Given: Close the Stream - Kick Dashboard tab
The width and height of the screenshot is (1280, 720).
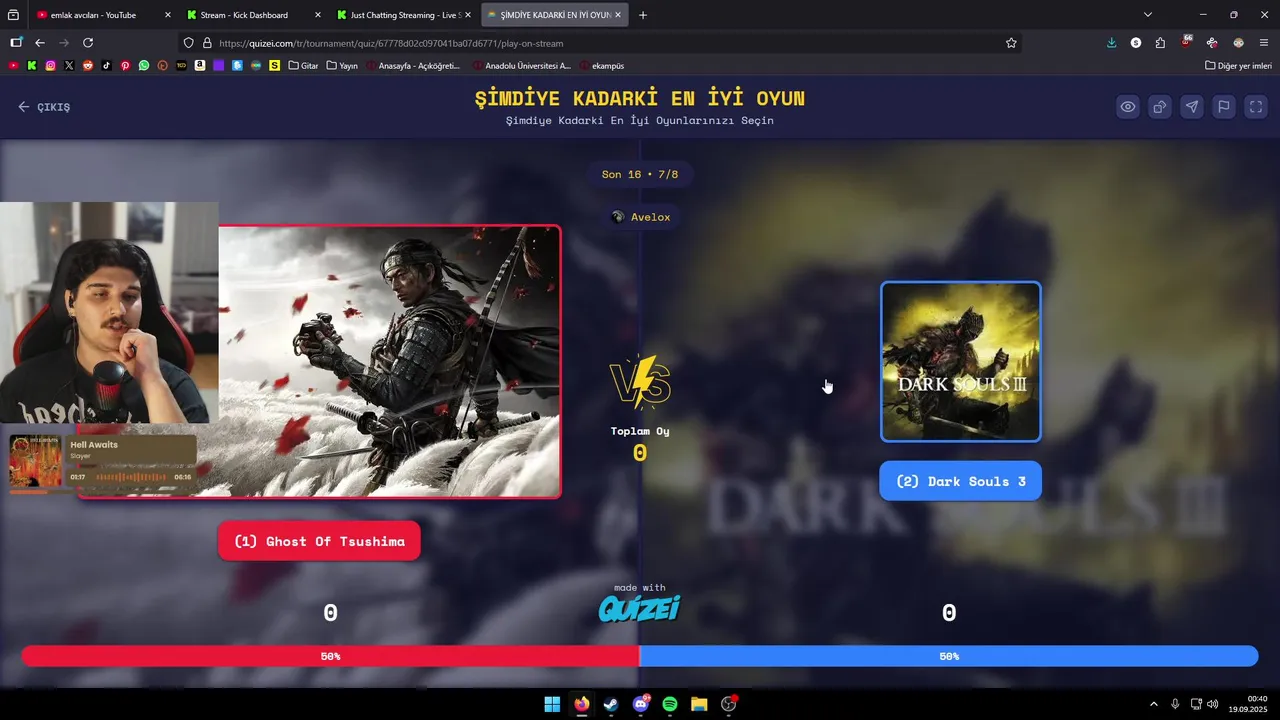Looking at the screenshot, I should pos(317,15).
